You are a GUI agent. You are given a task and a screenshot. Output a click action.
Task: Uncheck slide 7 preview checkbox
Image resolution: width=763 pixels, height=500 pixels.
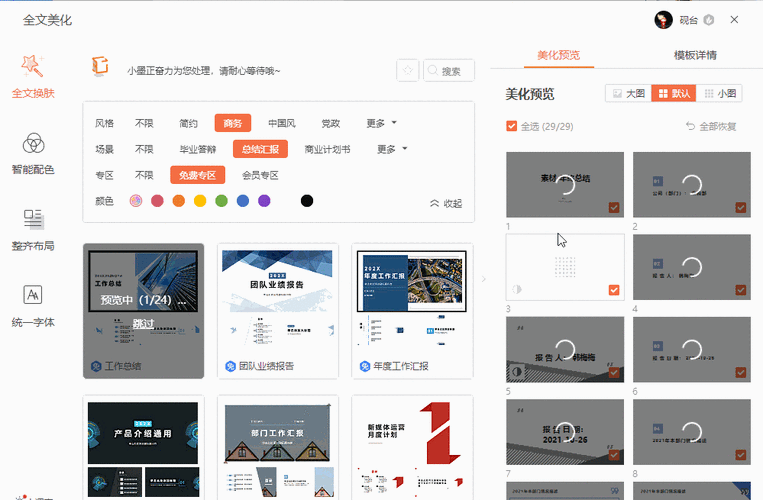[x=614, y=455]
